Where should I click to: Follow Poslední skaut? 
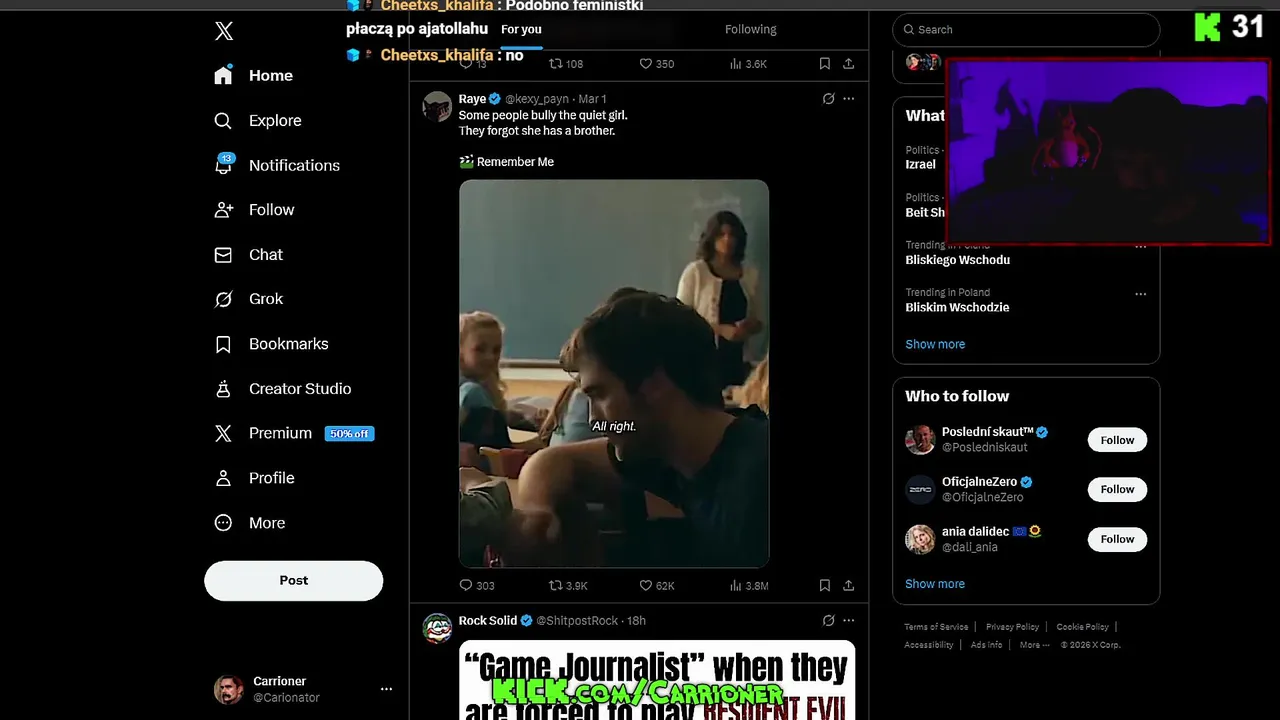[x=1117, y=440]
